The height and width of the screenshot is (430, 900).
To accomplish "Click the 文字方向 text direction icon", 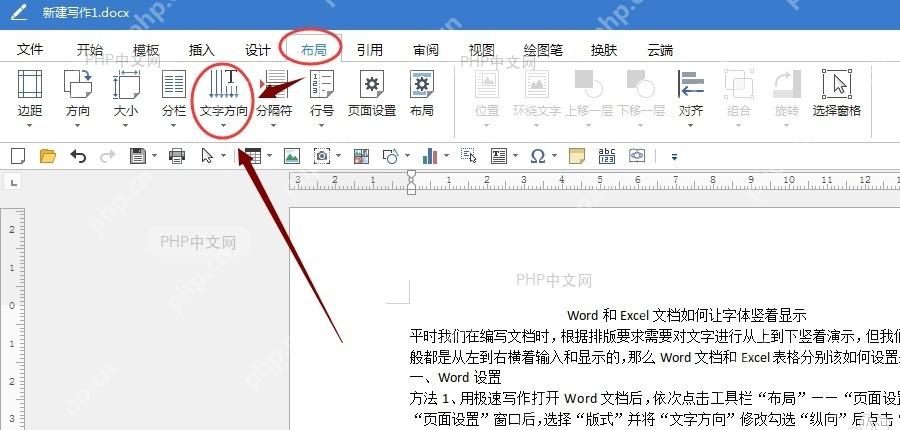I will (x=224, y=84).
